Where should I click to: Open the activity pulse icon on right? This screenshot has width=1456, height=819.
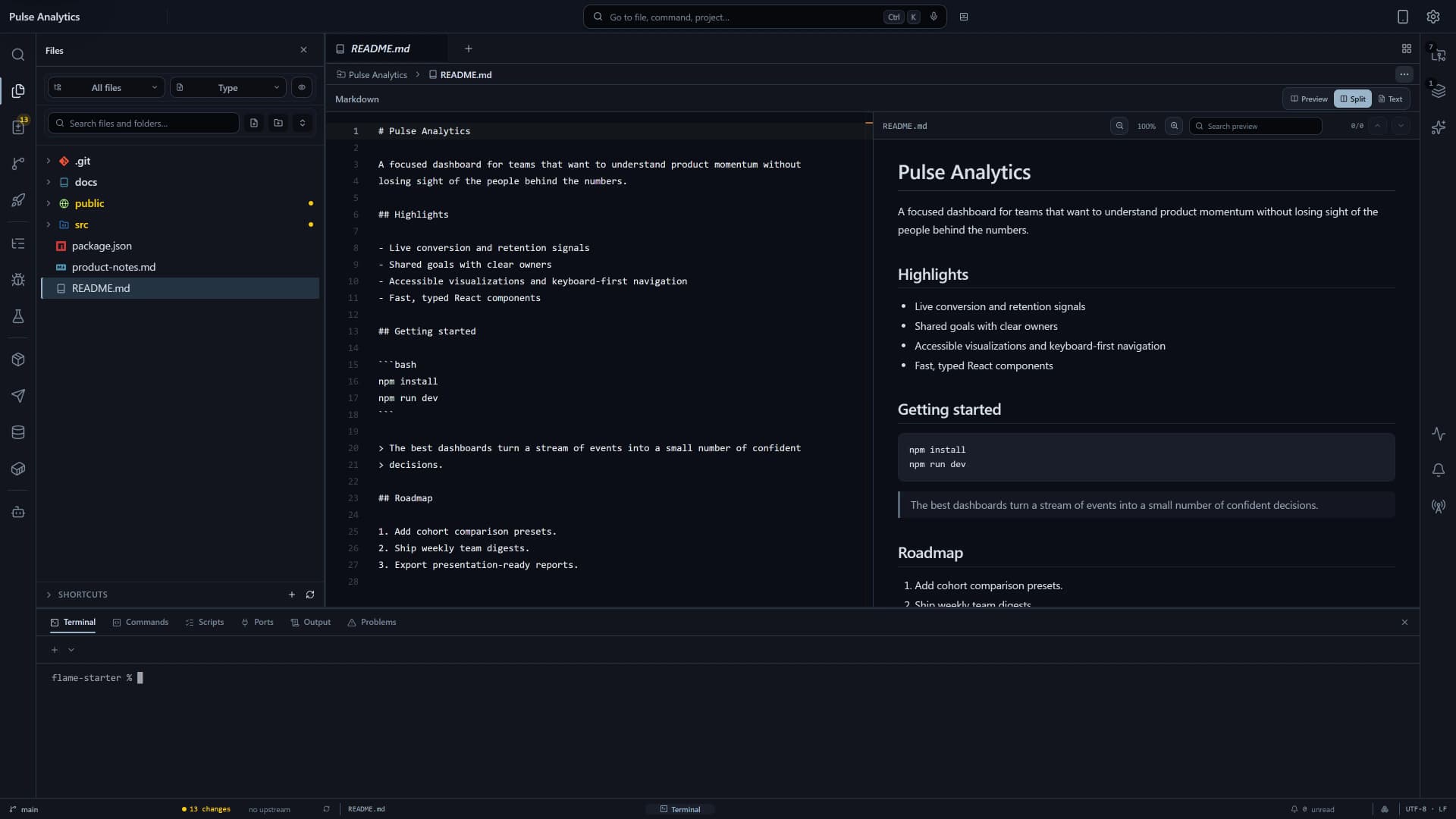point(1438,434)
